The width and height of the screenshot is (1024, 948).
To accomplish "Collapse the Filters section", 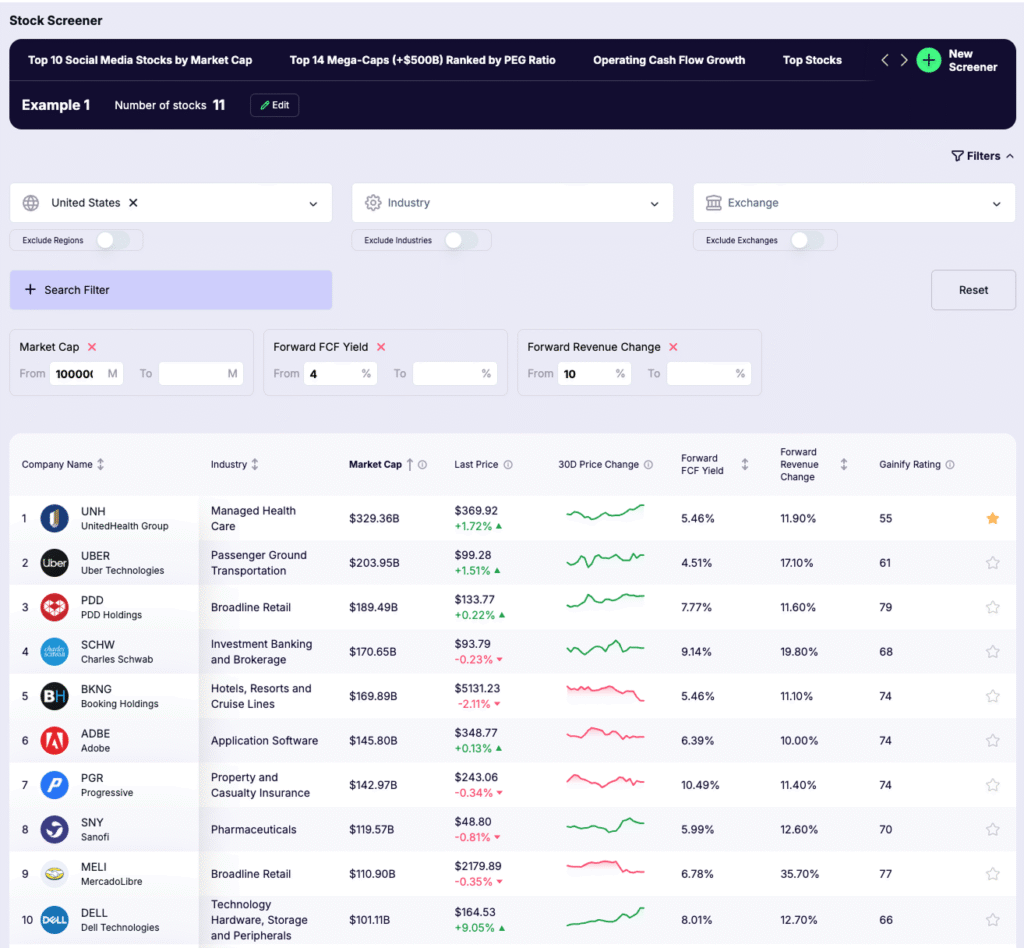I will [x=982, y=156].
